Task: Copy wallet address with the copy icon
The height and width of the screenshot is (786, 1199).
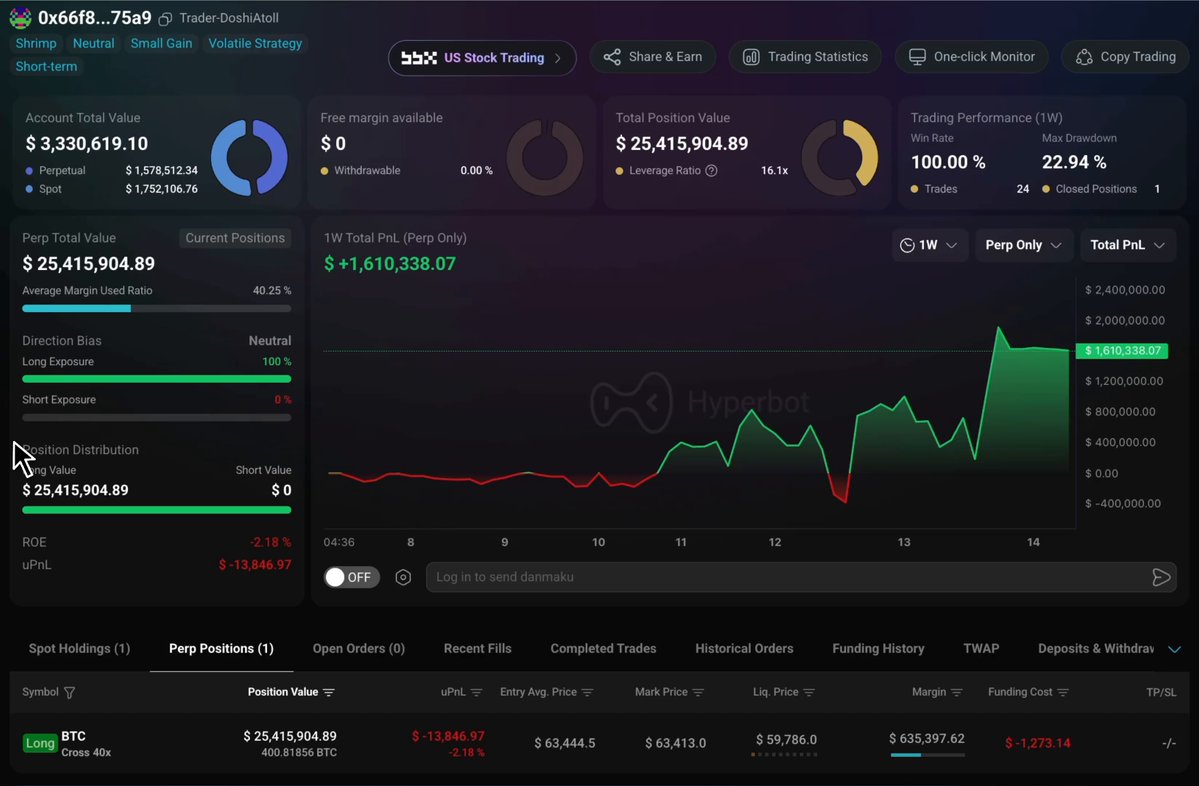Action: [x=165, y=18]
